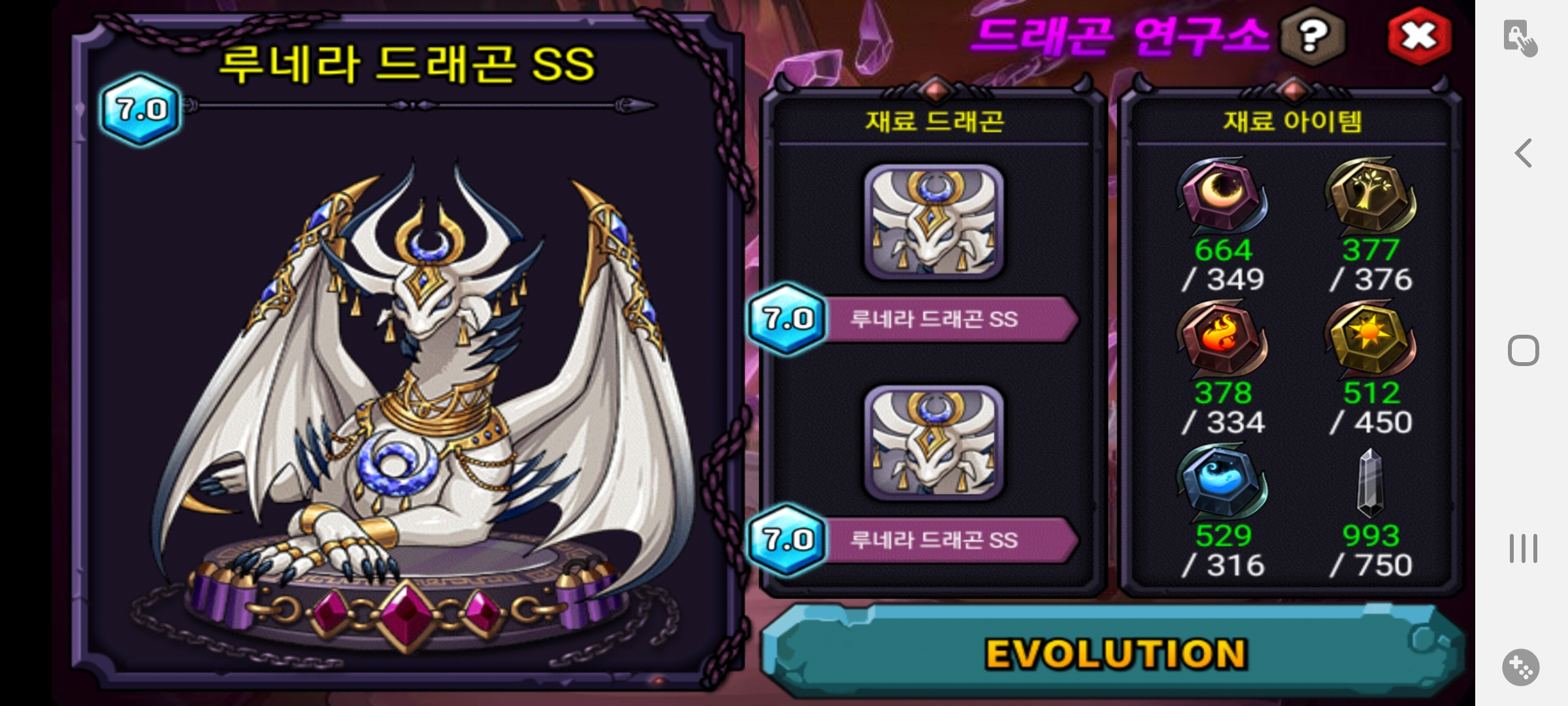Image resolution: width=1568 pixels, height=706 pixels.
Task: Open the game tools gamepad icon
Action: click(1521, 667)
